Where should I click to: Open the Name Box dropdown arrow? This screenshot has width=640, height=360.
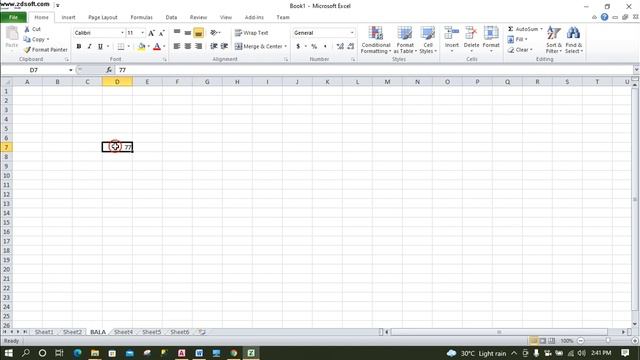(71, 70)
